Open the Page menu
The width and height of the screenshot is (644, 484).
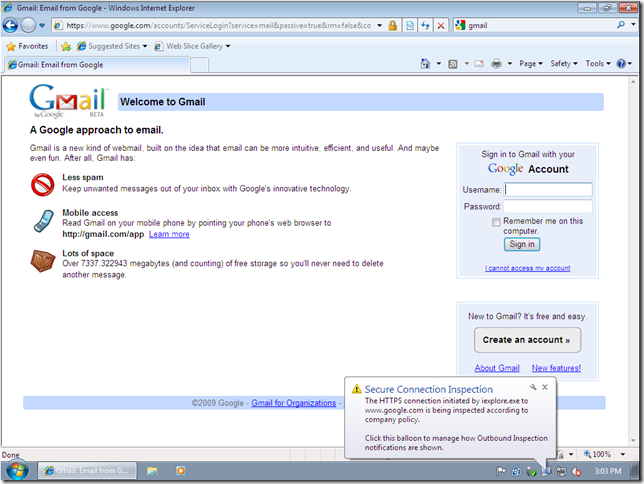pyautogui.click(x=531, y=64)
